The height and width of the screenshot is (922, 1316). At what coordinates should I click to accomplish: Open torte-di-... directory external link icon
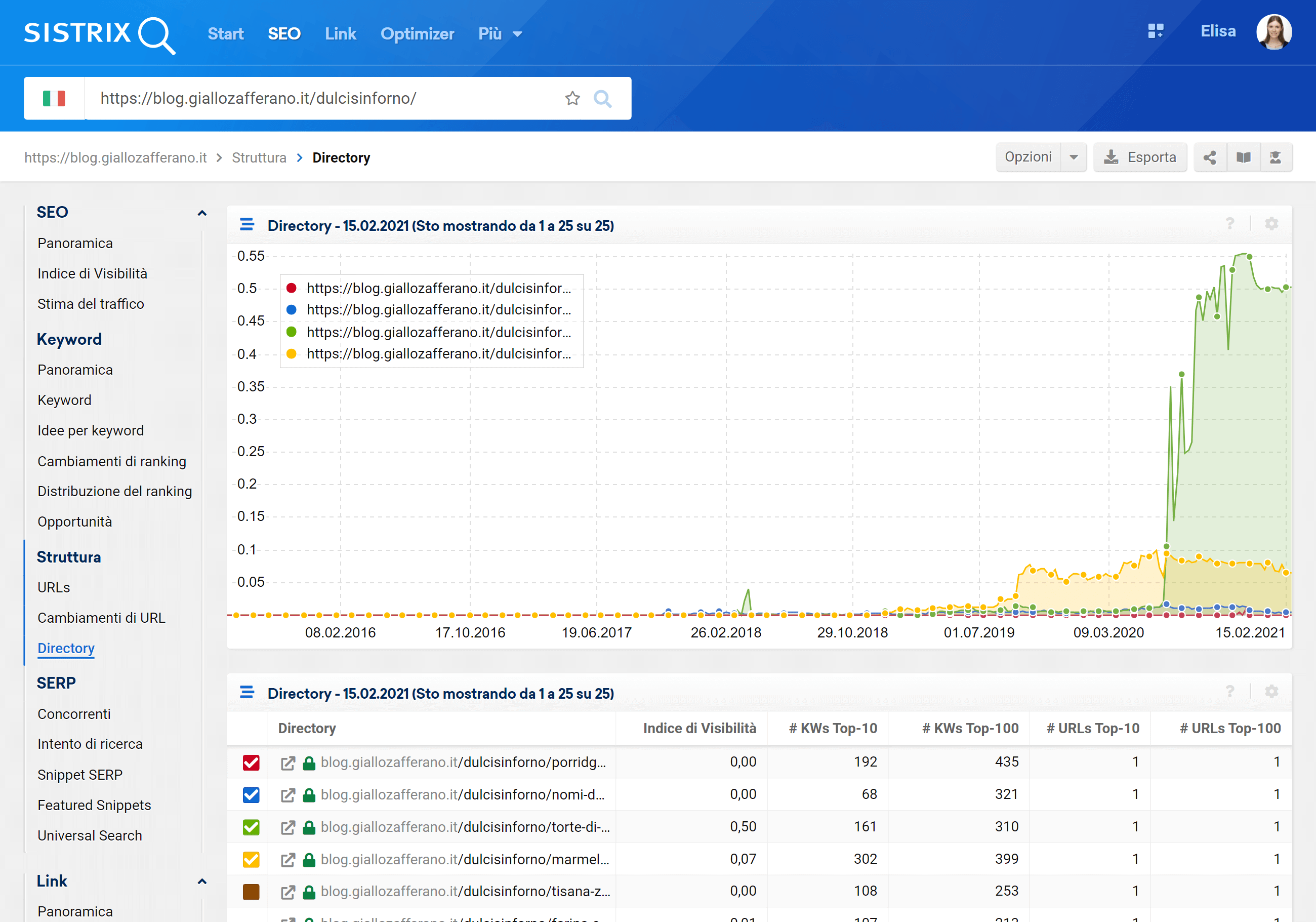[x=287, y=827]
